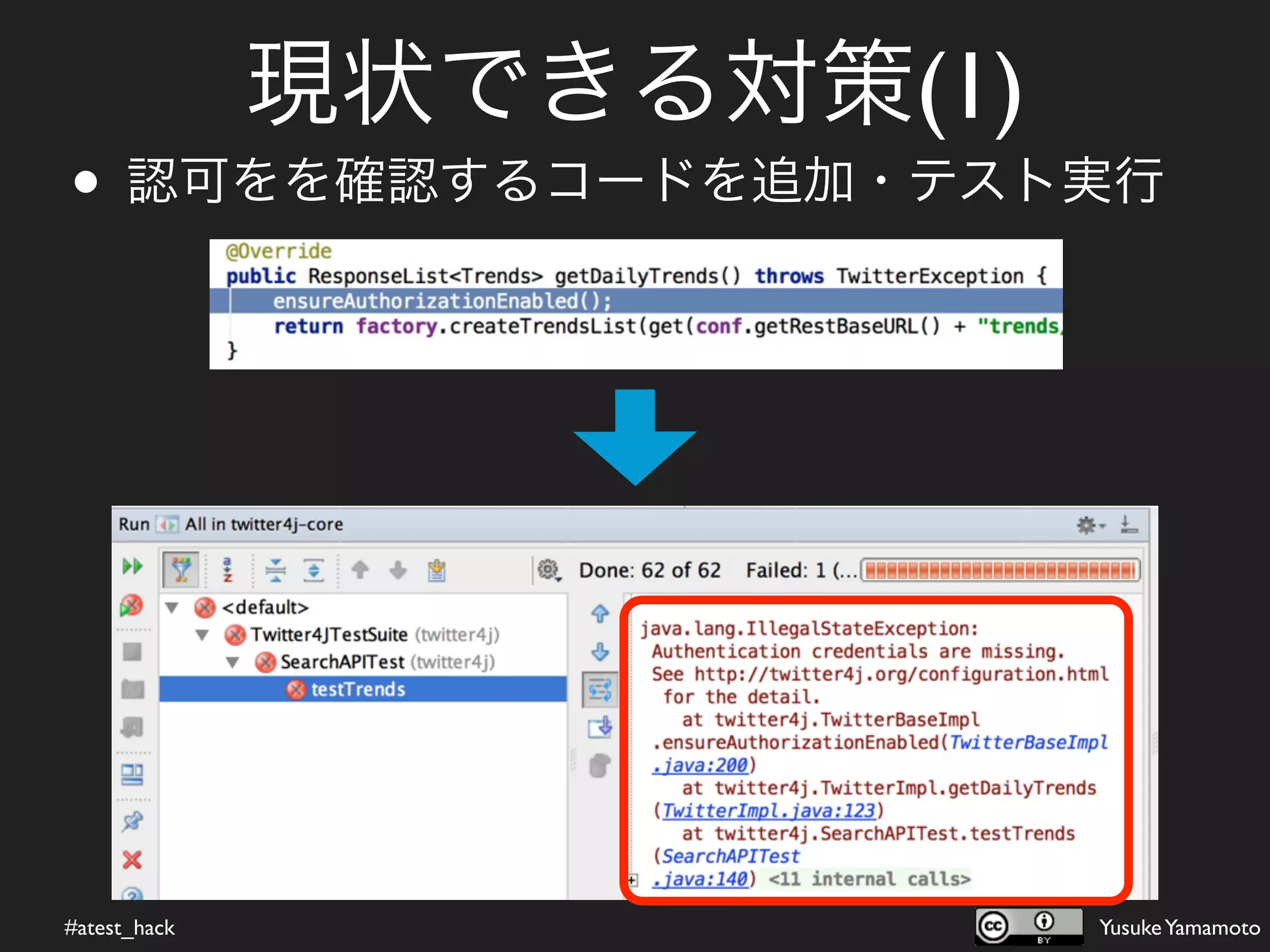1270x952 pixels.
Task: Open the SearchAPITest .java:140 stack trace link
Action: [700, 879]
